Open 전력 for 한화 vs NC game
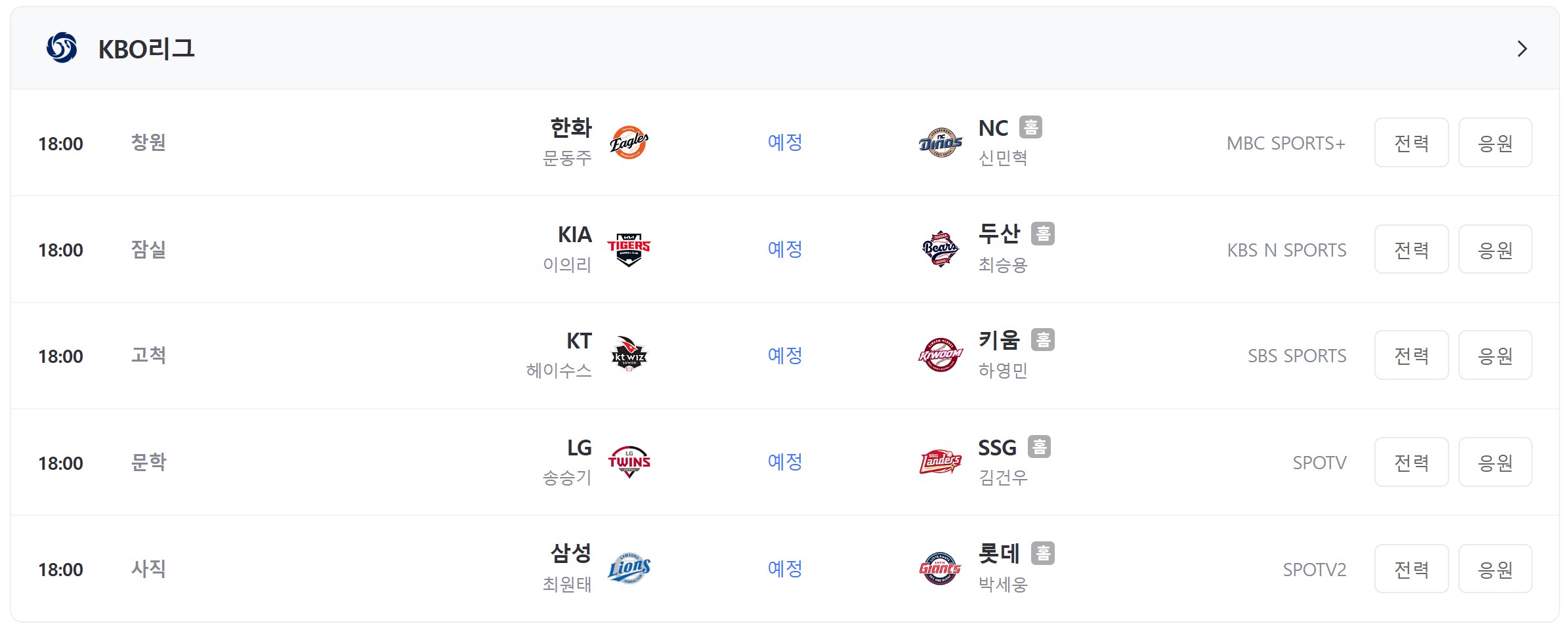This screenshot has height=626, width=1568. pos(1411,142)
